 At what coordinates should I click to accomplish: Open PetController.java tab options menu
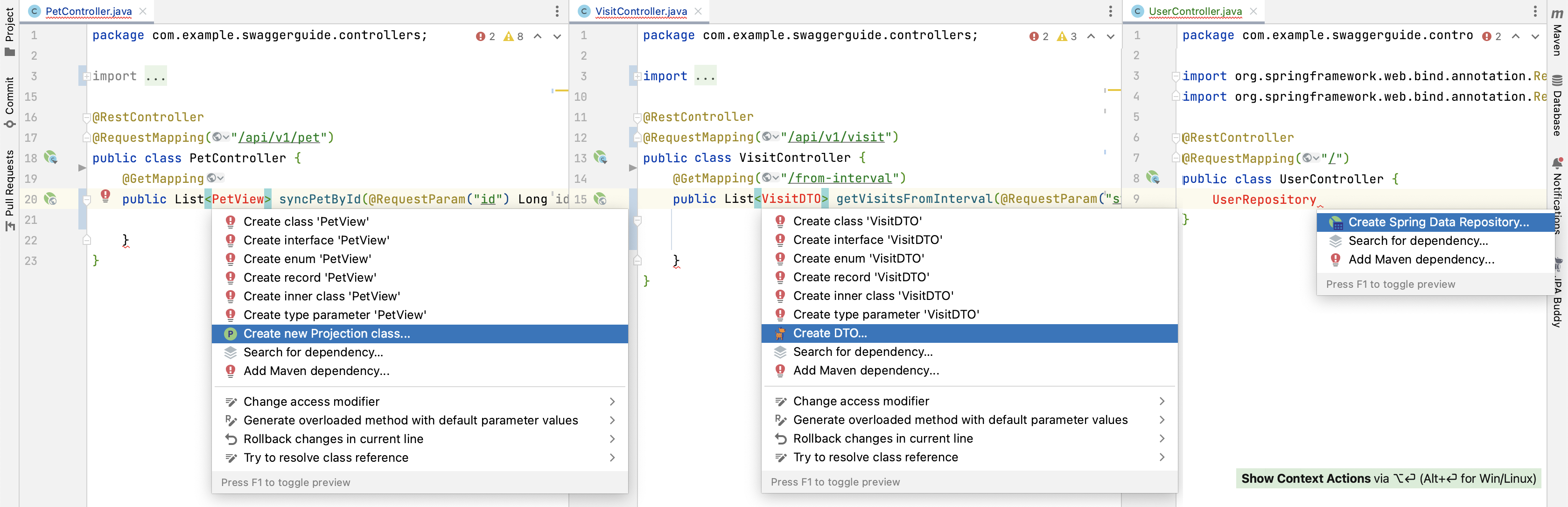click(556, 11)
